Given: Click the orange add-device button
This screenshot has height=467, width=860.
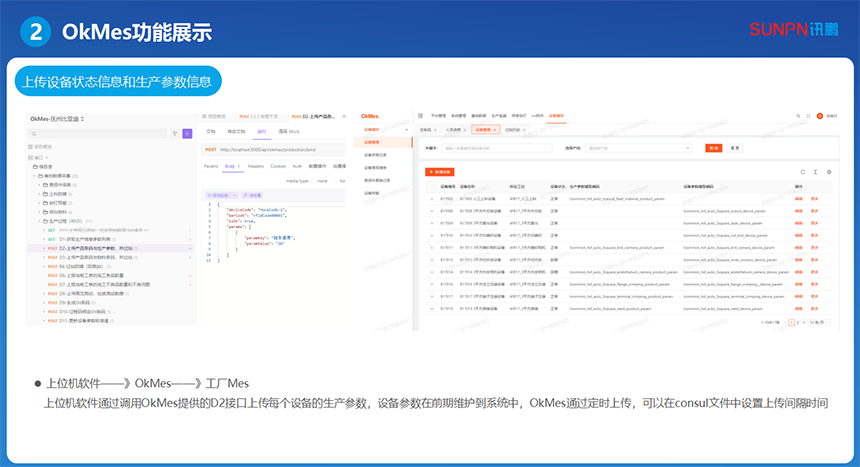Looking at the screenshot, I should 440,172.
